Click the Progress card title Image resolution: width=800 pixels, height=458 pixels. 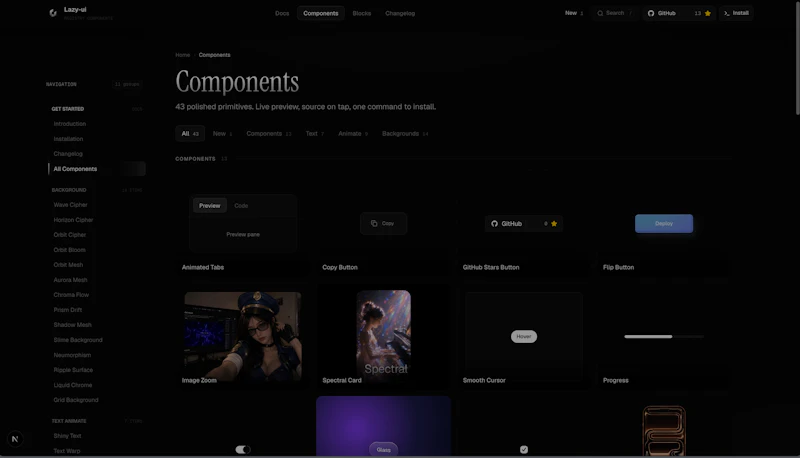(x=616, y=380)
